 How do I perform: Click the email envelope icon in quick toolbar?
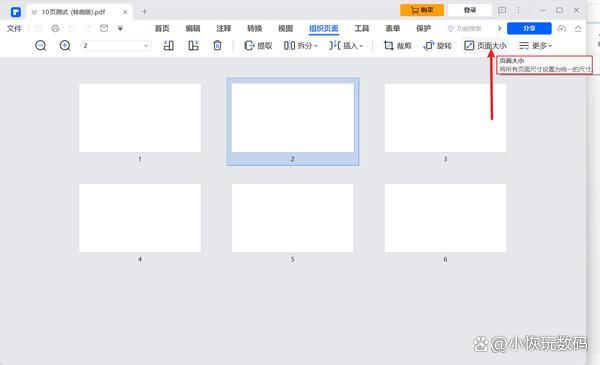(104, 28)
